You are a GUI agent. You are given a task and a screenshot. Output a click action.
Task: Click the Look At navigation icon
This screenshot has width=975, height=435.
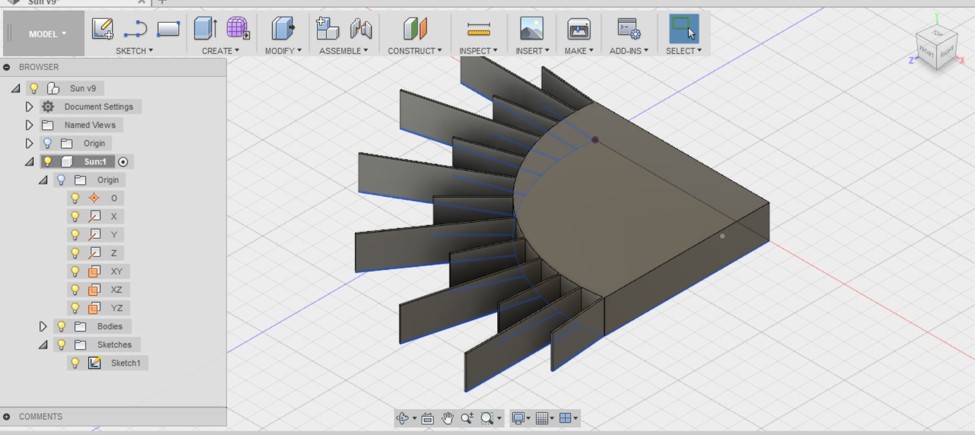coord(427,418)
